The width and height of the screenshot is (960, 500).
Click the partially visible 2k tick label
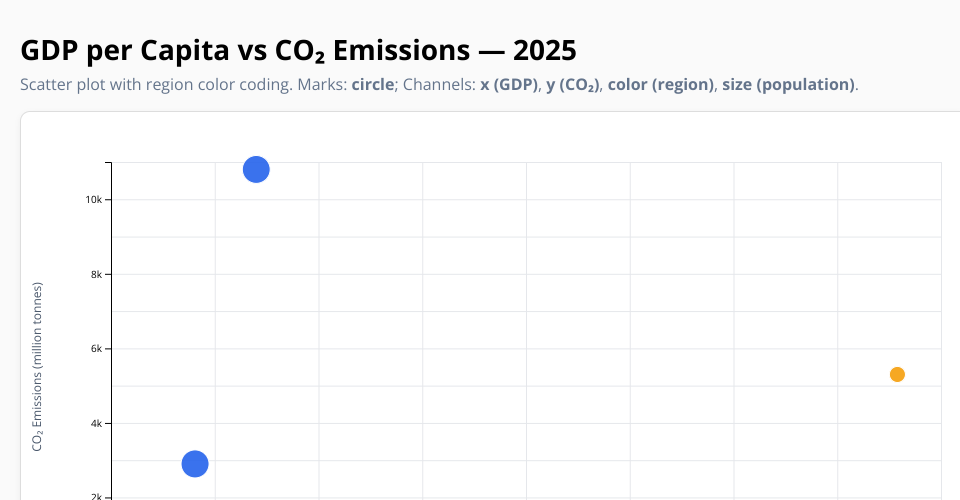coord(97,496)
